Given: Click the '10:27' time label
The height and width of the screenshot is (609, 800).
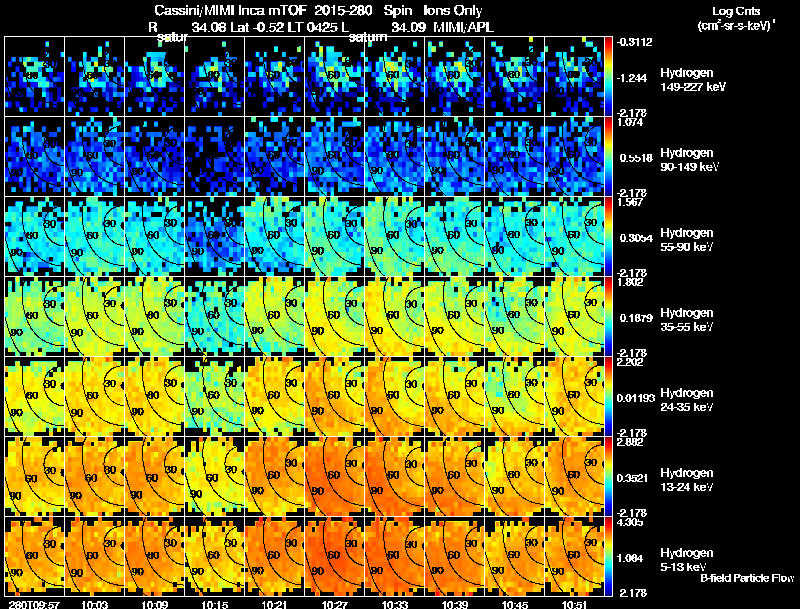Looking at the screenshot, I should click(x=334, y=604).
